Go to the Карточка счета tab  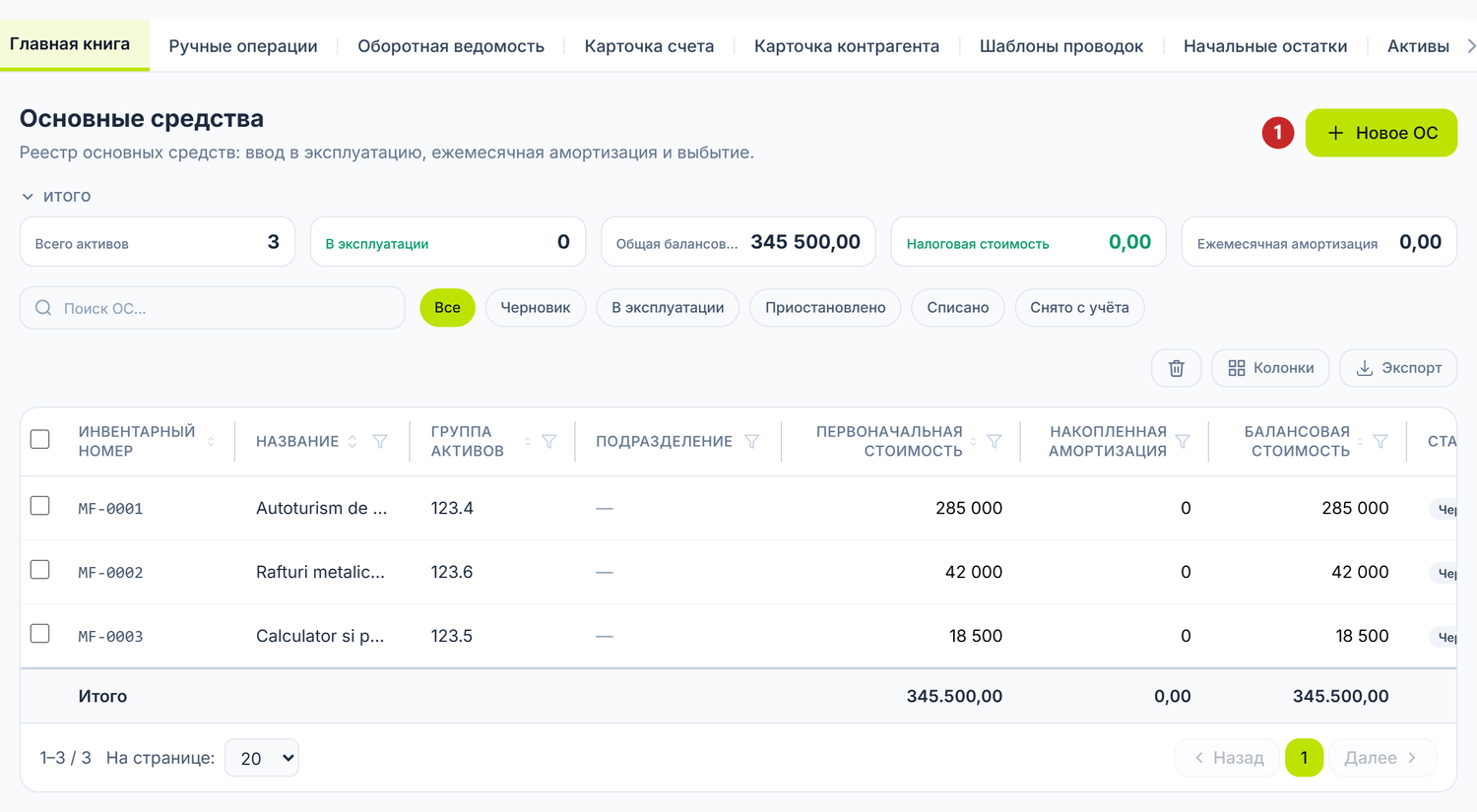click(x=649, y=46)
